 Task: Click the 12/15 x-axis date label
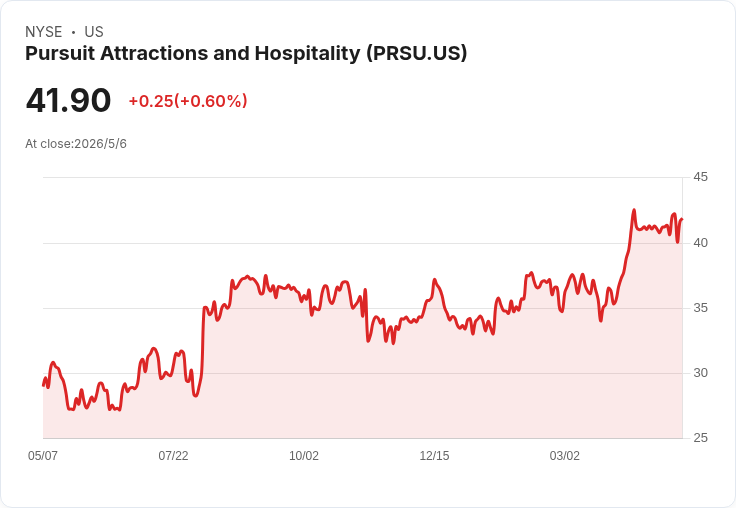click(x=434, y=456)
